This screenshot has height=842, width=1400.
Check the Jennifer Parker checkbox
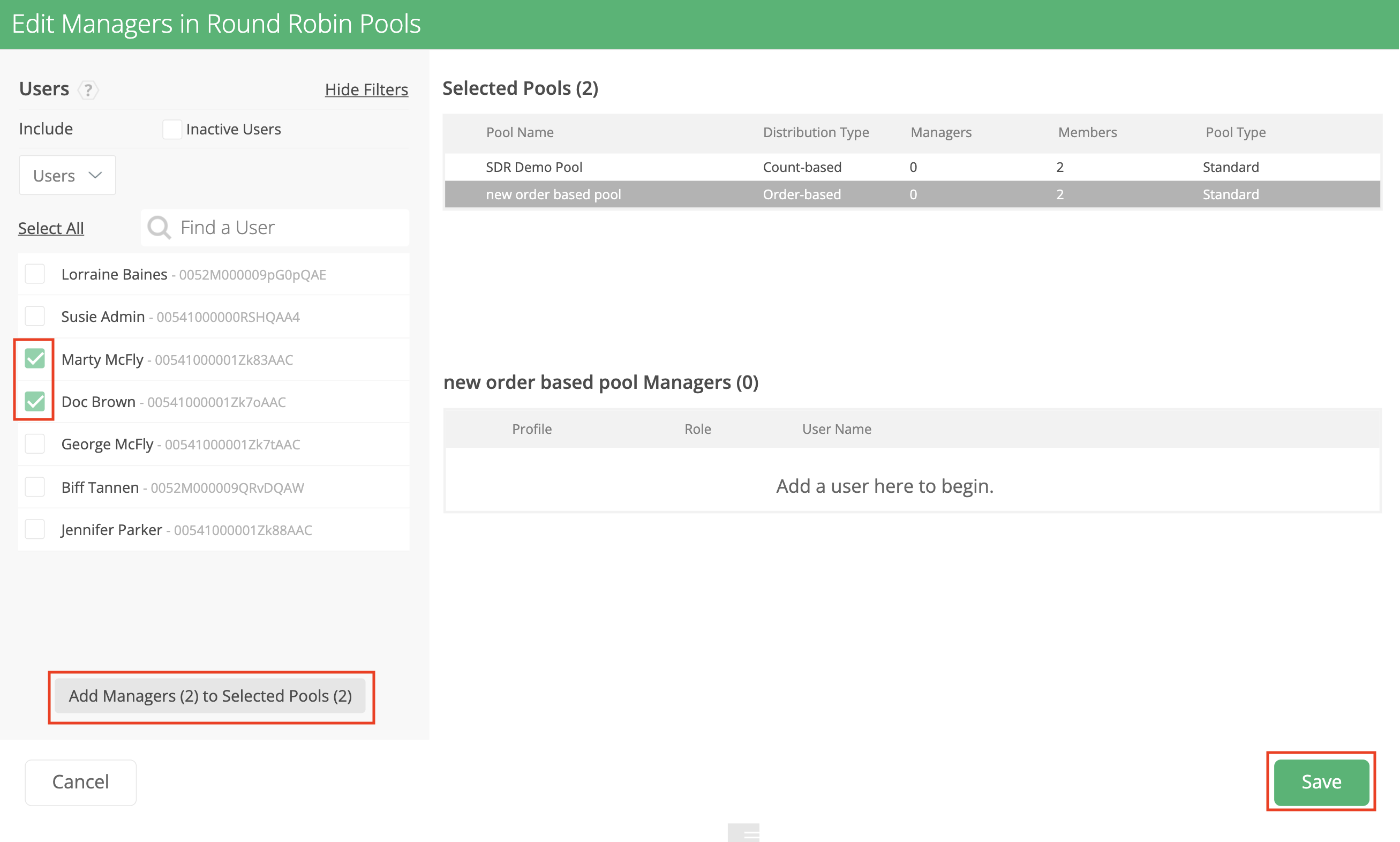pyautogui.click(x=35, y=529)
